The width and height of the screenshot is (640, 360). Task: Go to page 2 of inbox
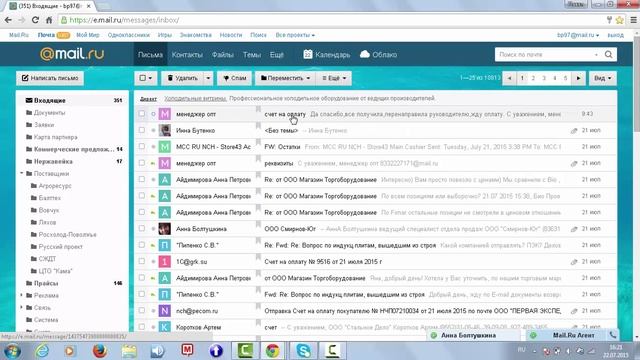533,78
